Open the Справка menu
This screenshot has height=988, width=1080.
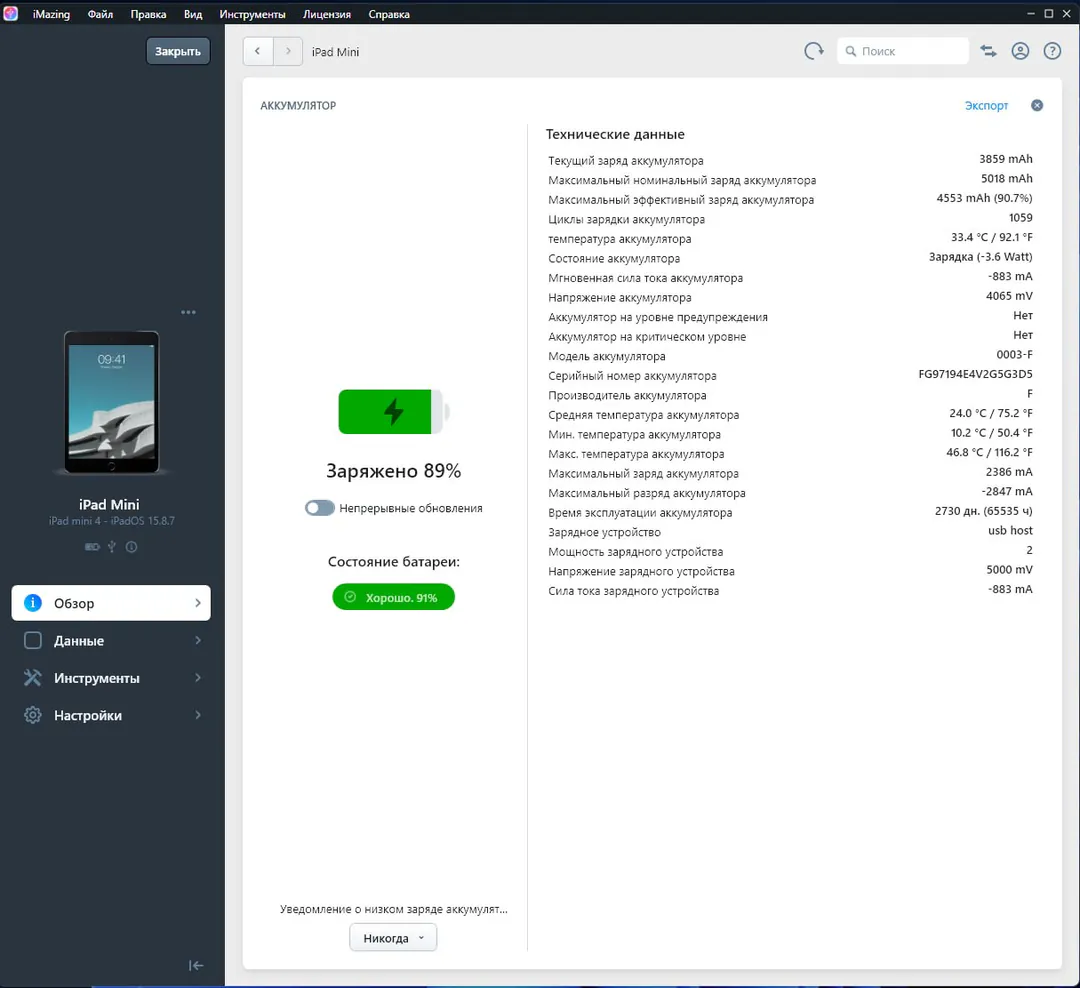[x=388, y=14]
